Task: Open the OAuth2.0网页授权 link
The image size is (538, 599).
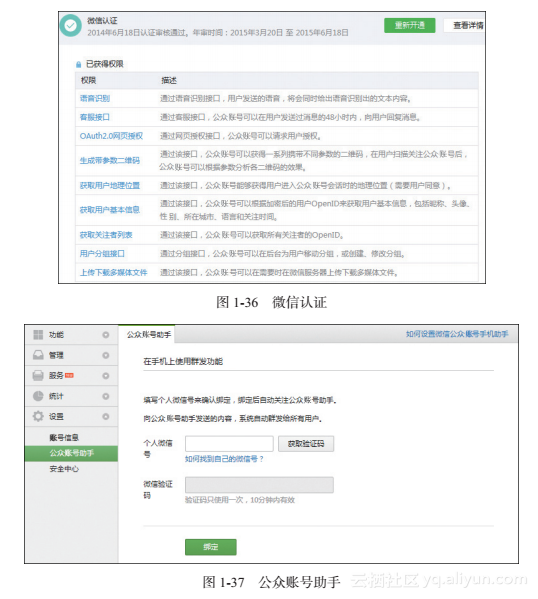Action: 111,136
